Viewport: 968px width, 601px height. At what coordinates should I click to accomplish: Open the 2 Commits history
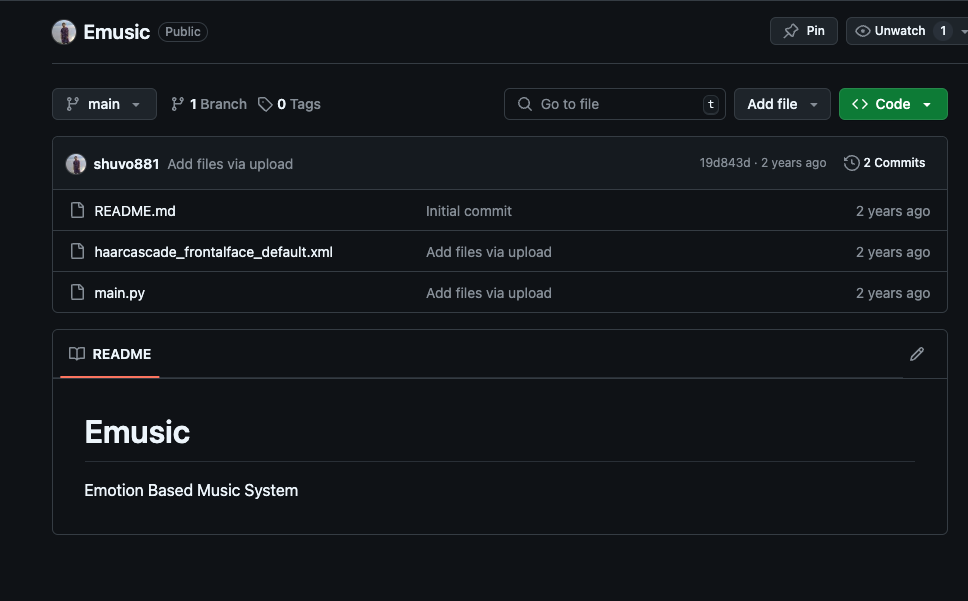pyautogui.click(x=885, y=163)
